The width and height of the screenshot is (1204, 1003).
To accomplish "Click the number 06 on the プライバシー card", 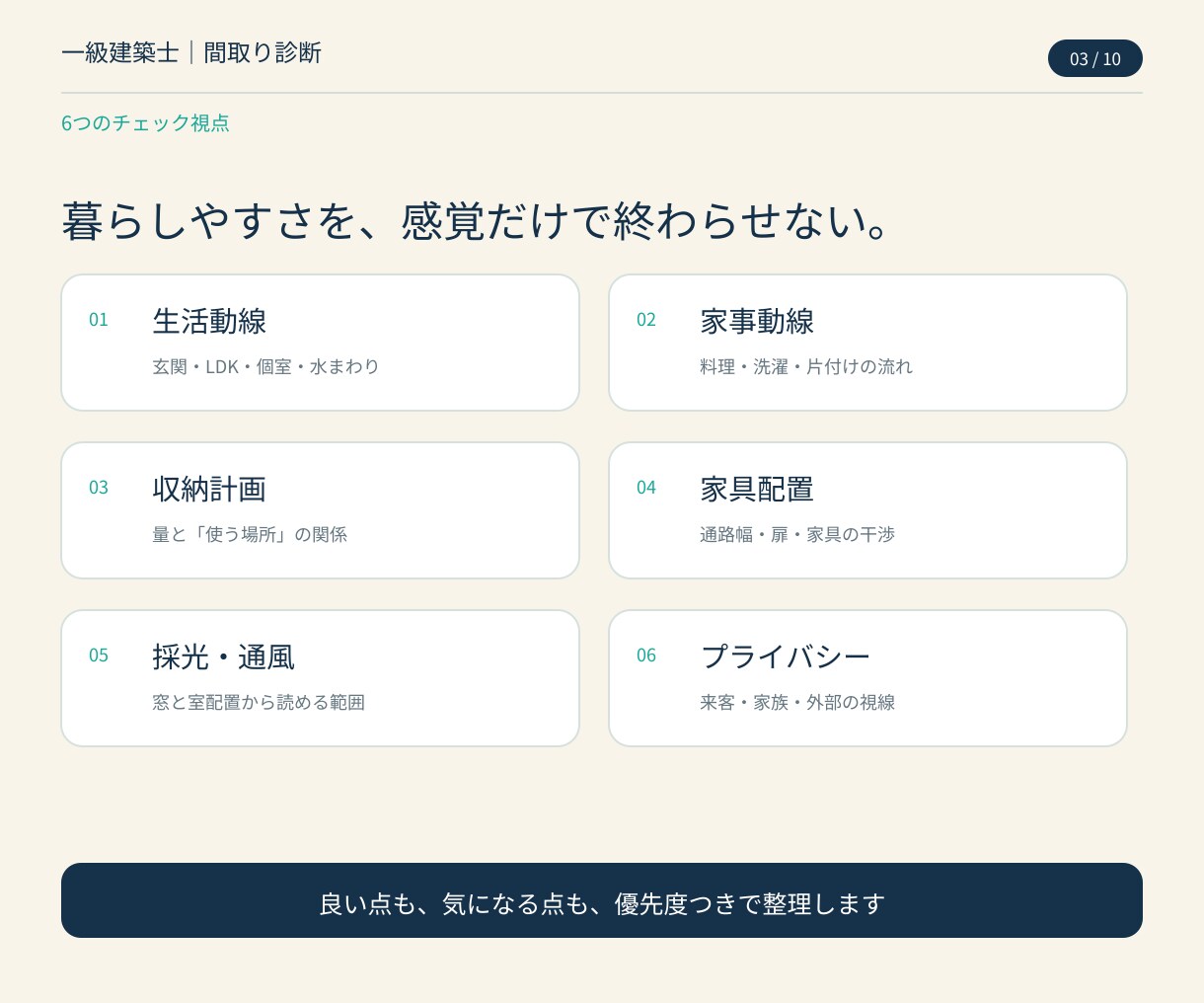I will [x=646, y=655].
